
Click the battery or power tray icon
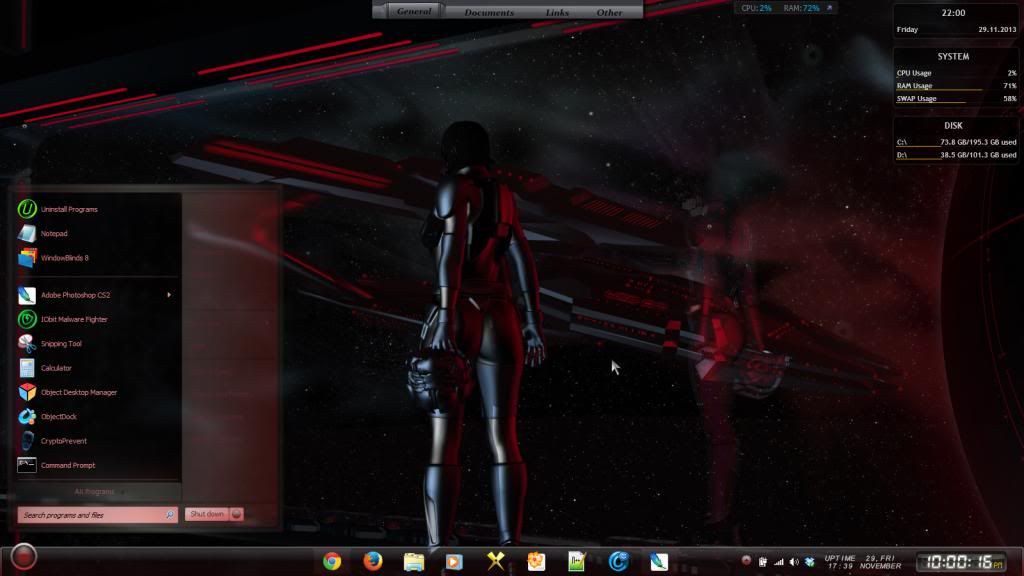[x=763, y=562]
